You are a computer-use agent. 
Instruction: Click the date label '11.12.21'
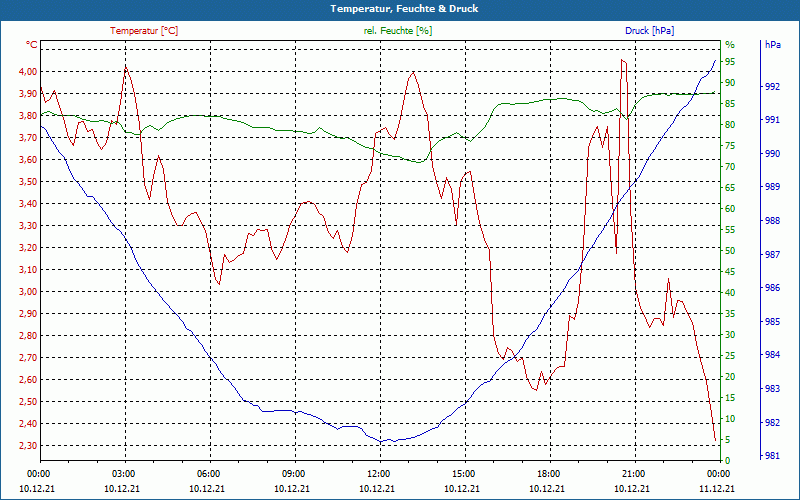[x=717, y=488]
